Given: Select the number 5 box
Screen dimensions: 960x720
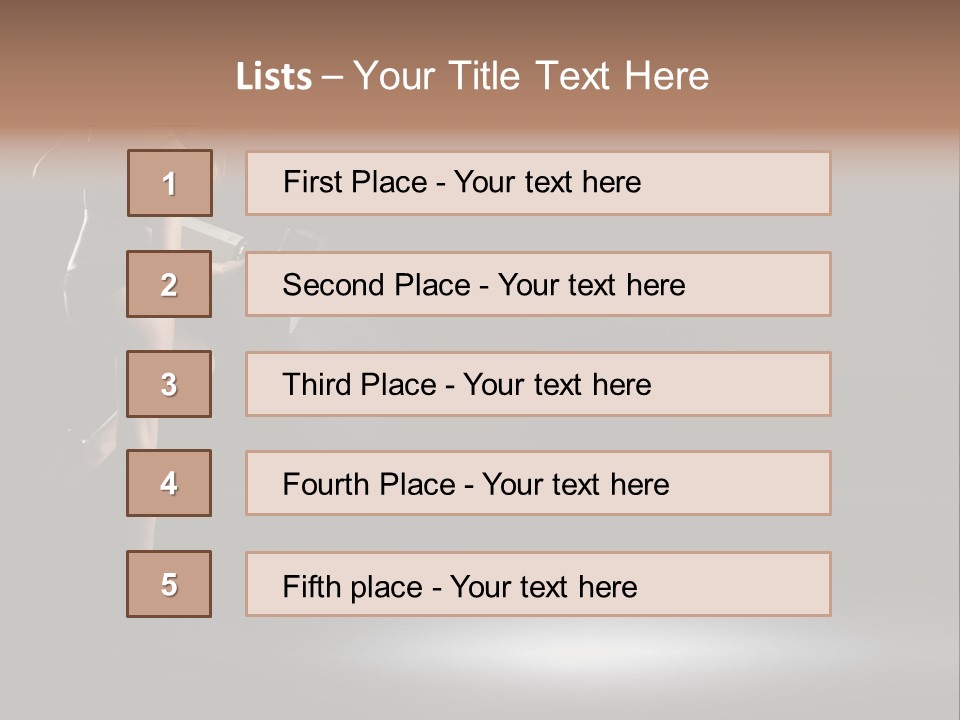Looking at the screenshot, I should [x=169, y=584].
